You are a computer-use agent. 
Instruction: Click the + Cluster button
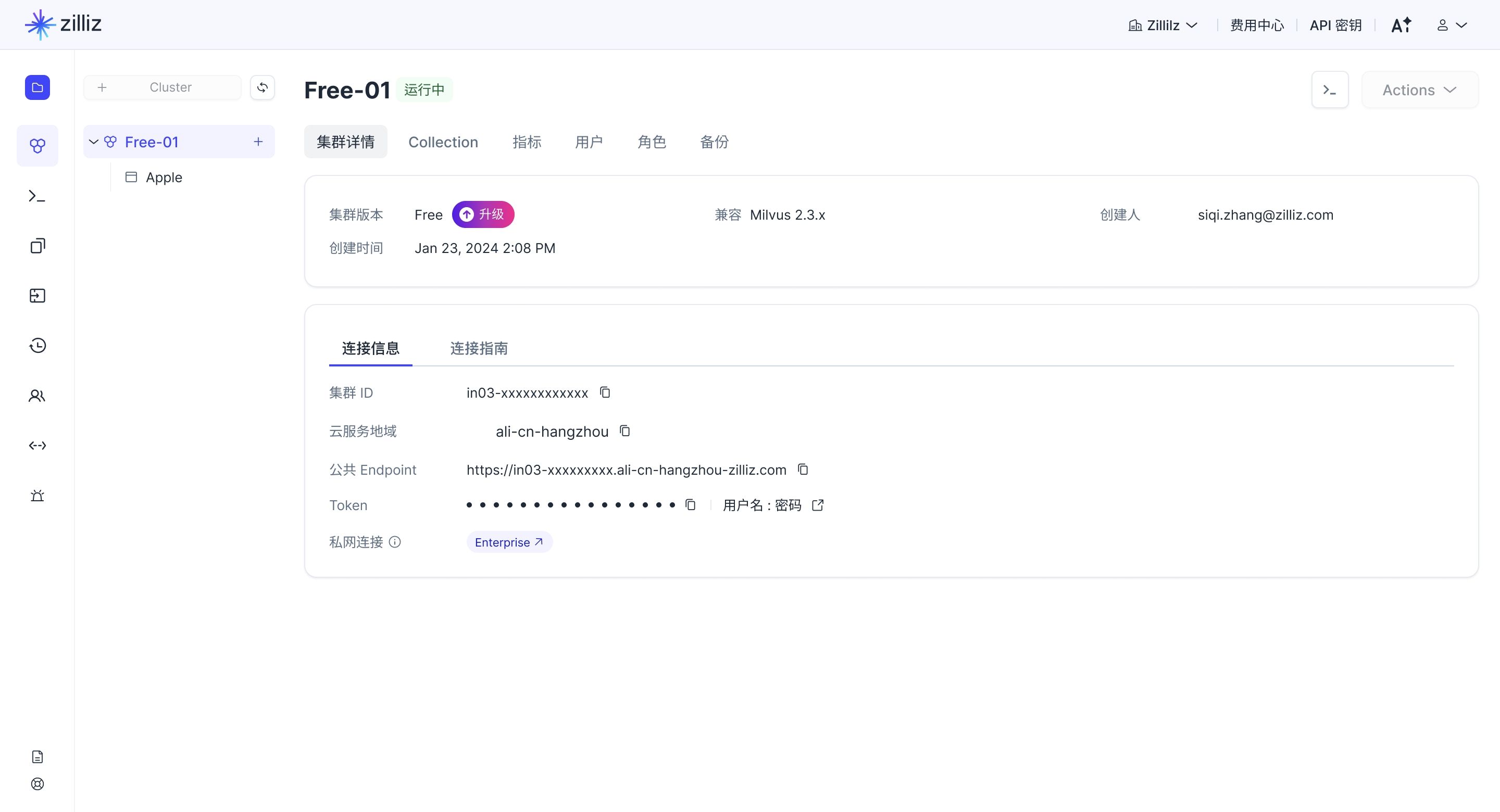point(162,87)
